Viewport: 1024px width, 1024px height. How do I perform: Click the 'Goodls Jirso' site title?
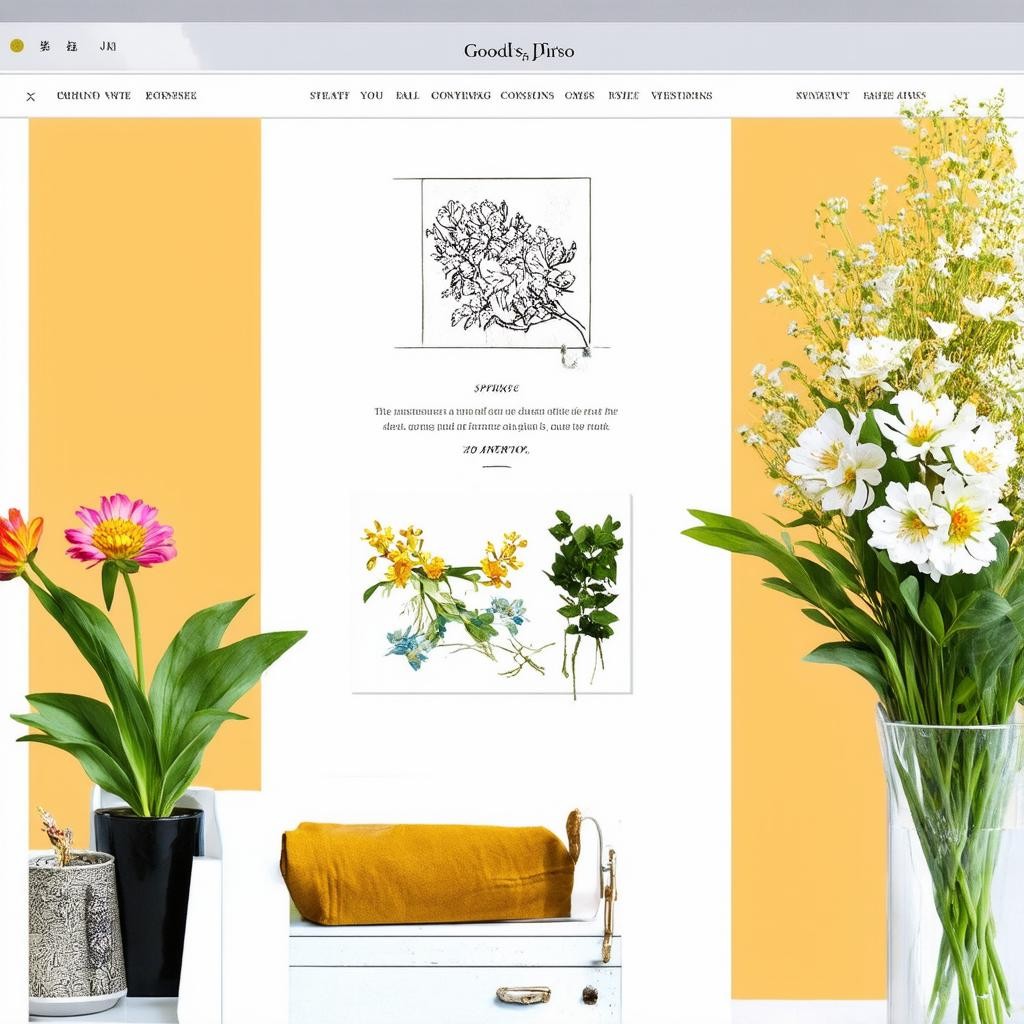point(518,51)
